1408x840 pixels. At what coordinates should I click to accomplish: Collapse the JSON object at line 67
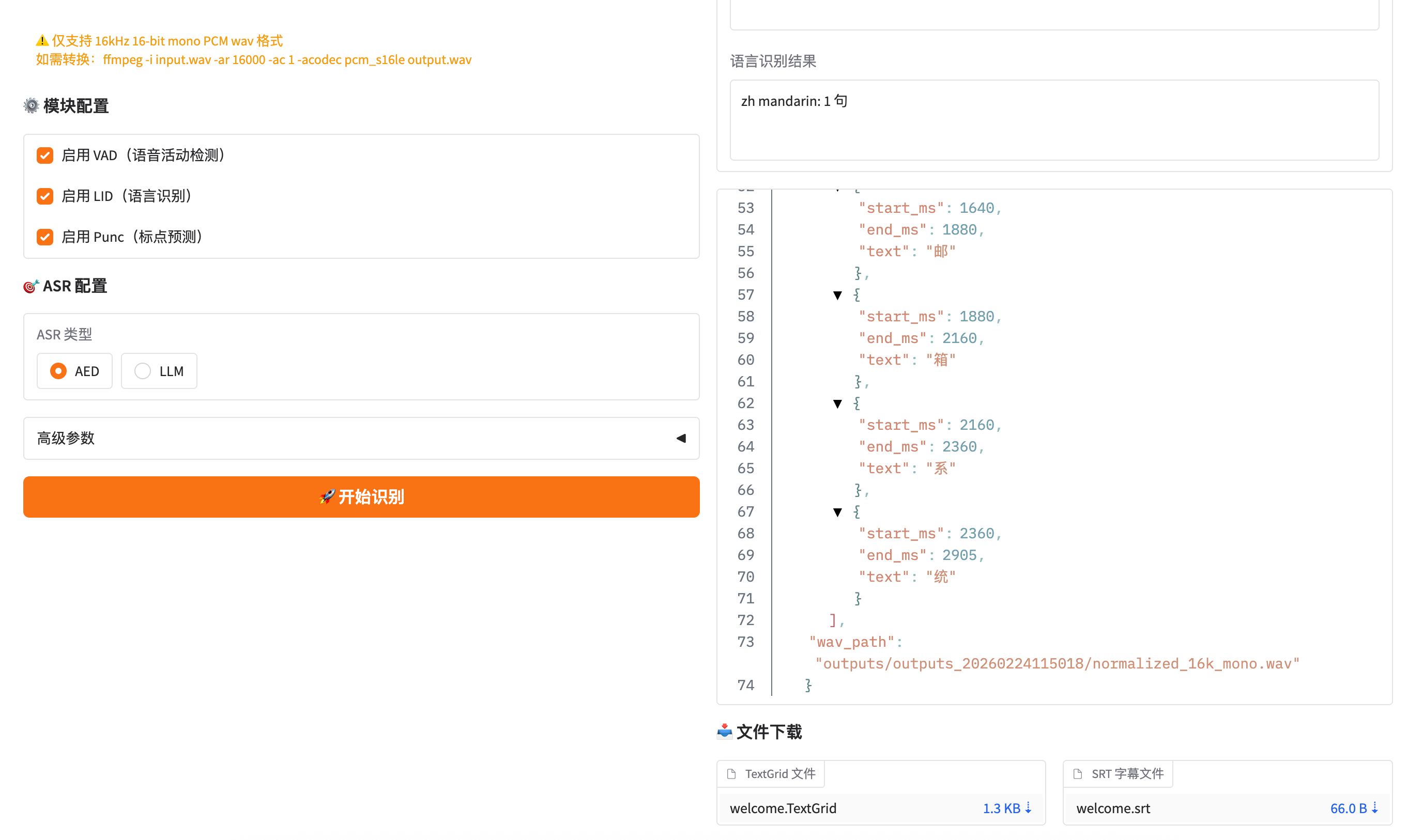(838, 512)
